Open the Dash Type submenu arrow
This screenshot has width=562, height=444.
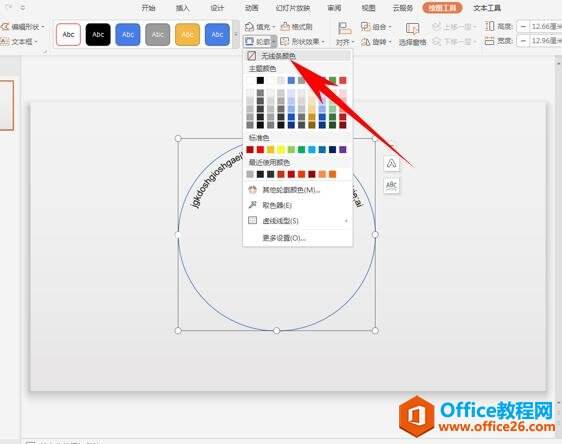pyautogui.click(x=346, y=221)
